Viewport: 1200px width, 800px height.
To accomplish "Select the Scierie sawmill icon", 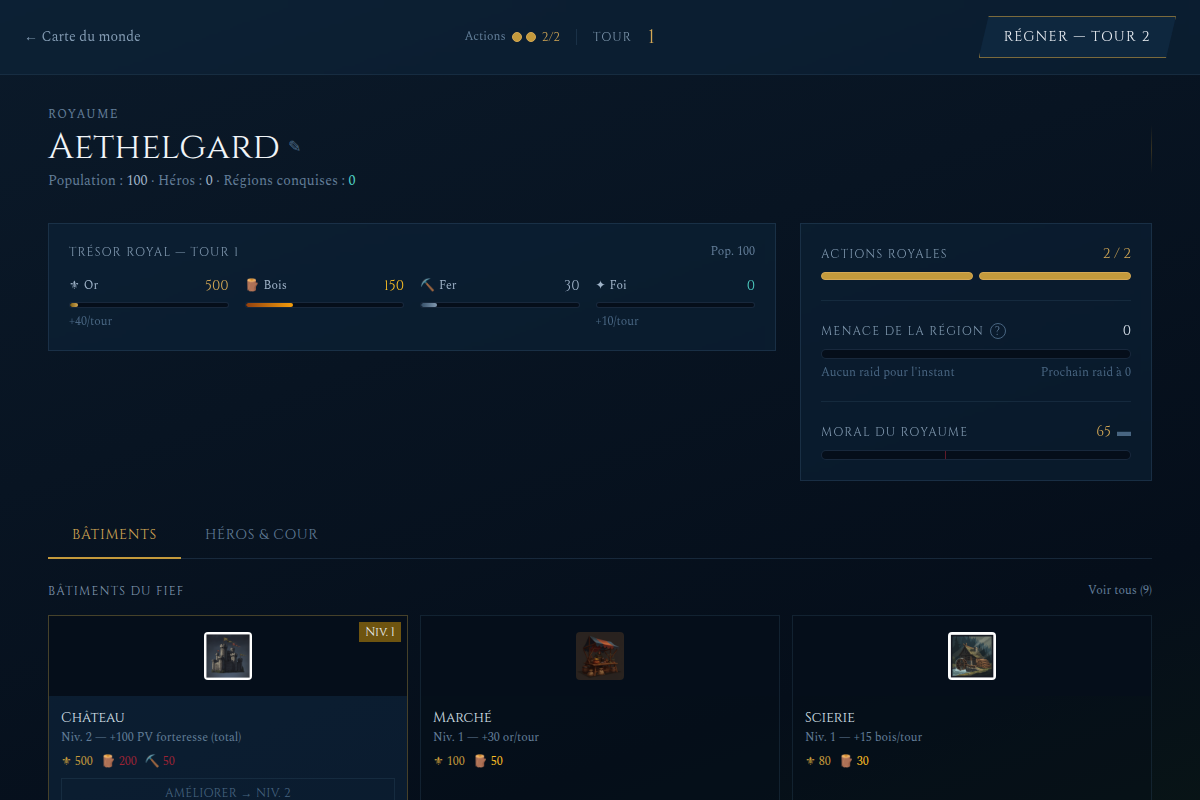I will click(x=972, y=656).
